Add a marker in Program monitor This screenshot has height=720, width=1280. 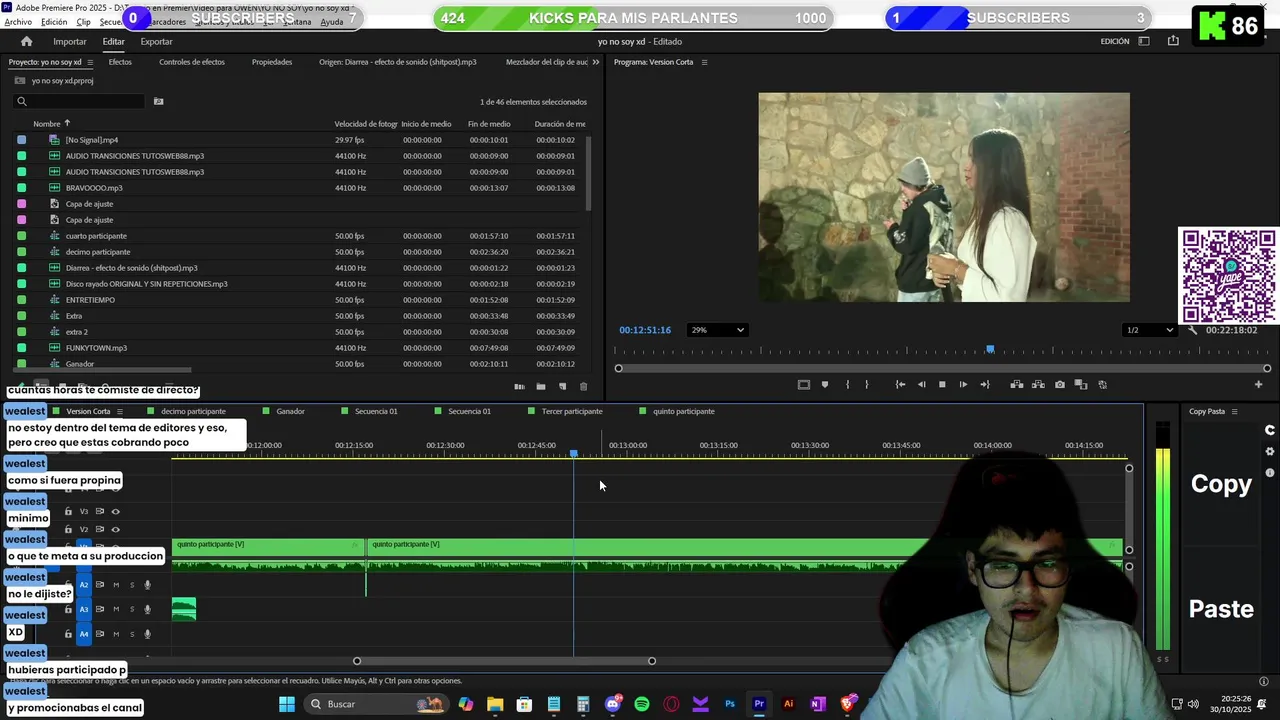coord(825,384)
